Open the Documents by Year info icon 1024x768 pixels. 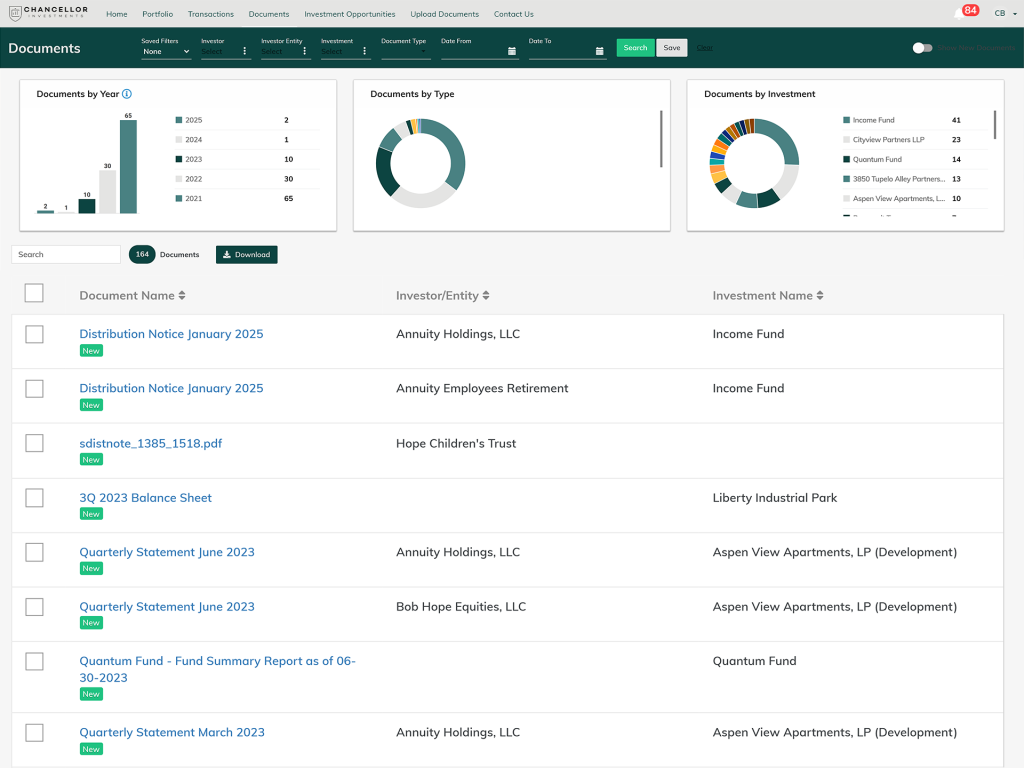[127, 94]
